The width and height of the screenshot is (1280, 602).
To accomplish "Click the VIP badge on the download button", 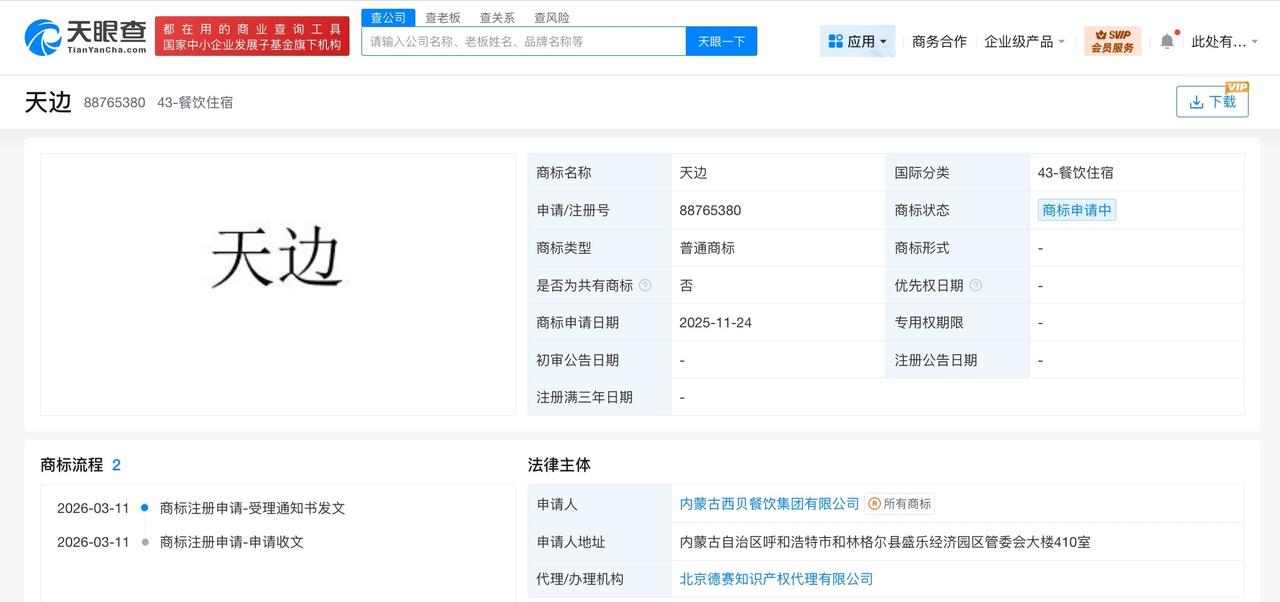I will tap(1236, 89).
